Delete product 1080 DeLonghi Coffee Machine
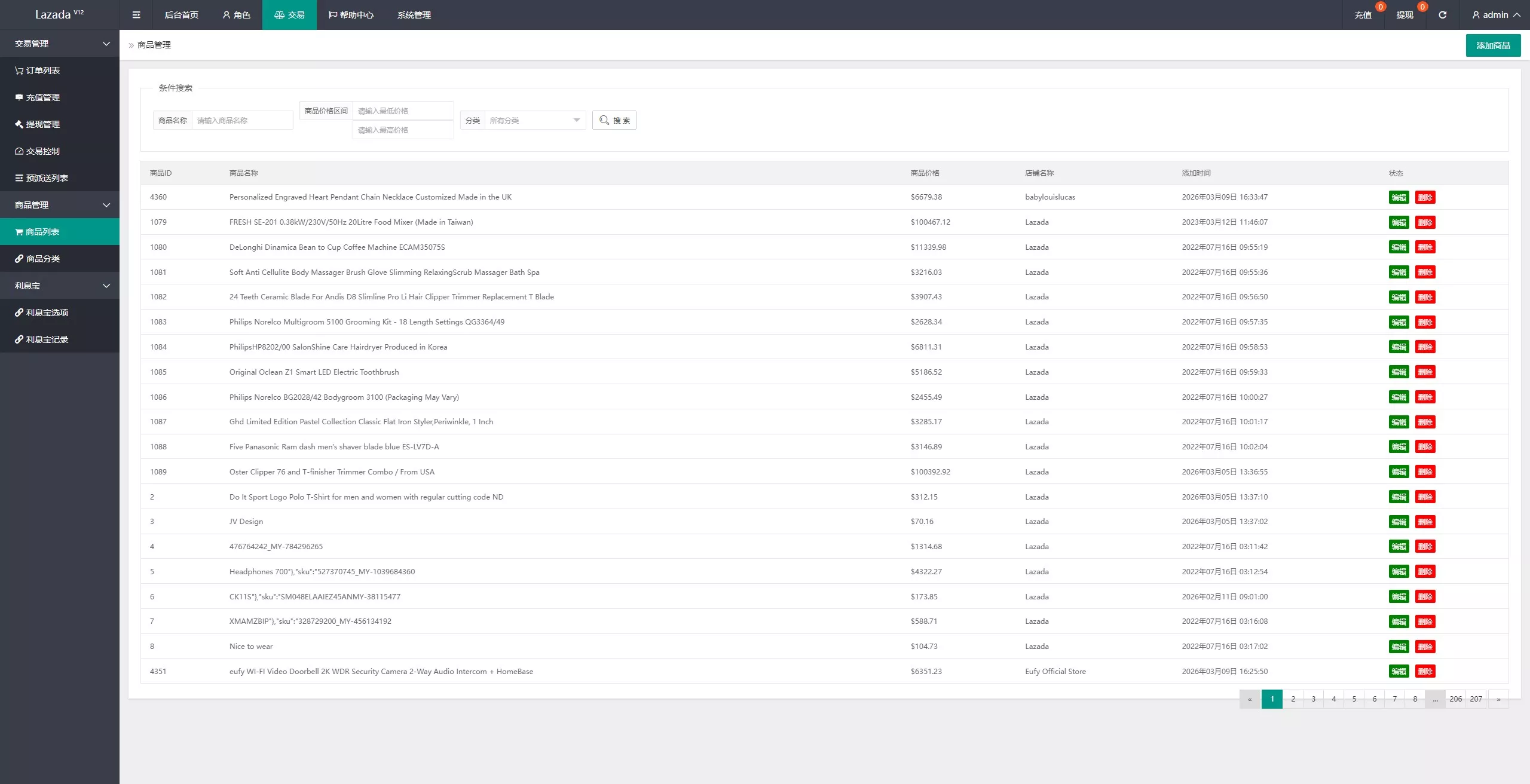This screenshot has height=784, width=1530. (x=1425, y=247)
